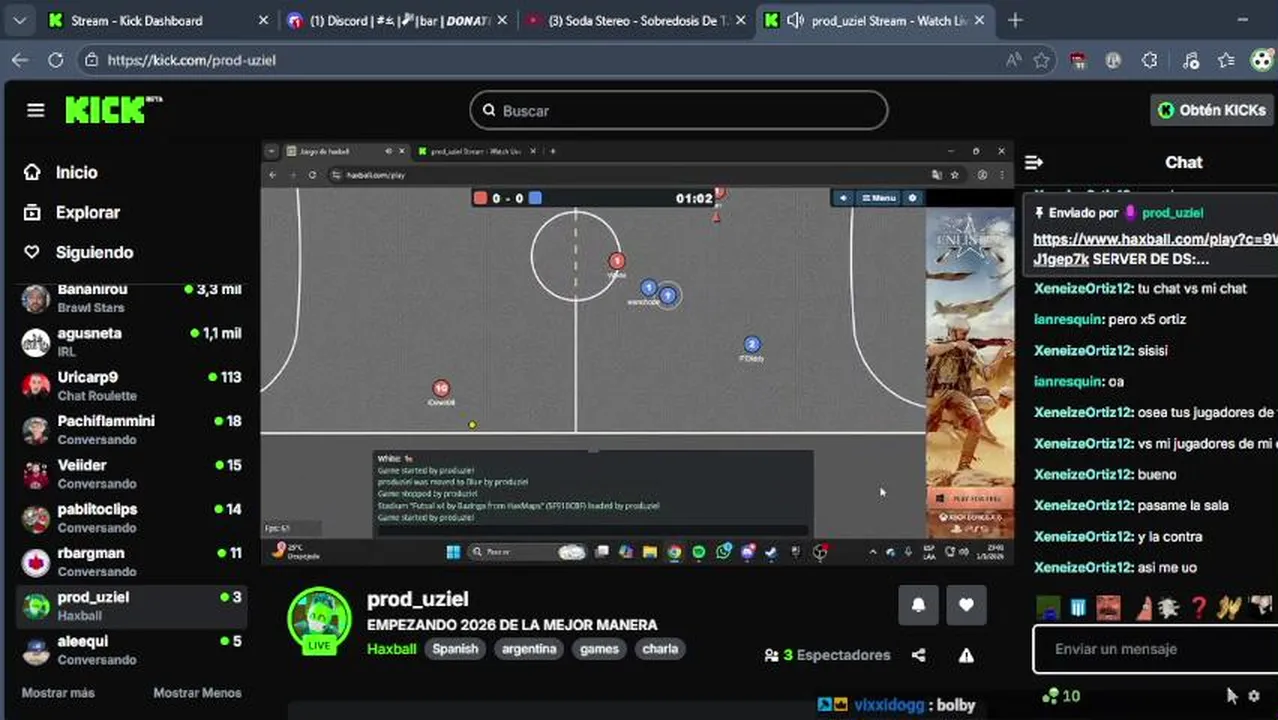
Task: Open chat settings gear icon
Action: [1254, 696]
